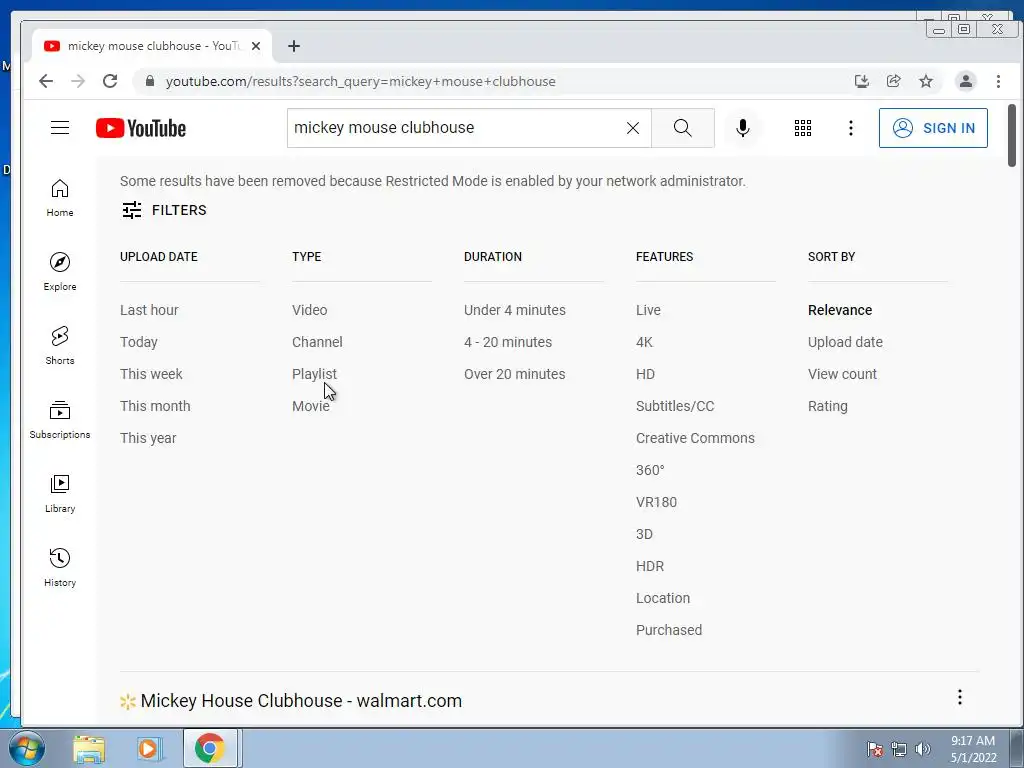Enable HDR feature filter
The height and width of the screenshot is (768, 1024).
pyautogui.click(x=650, y=566)
